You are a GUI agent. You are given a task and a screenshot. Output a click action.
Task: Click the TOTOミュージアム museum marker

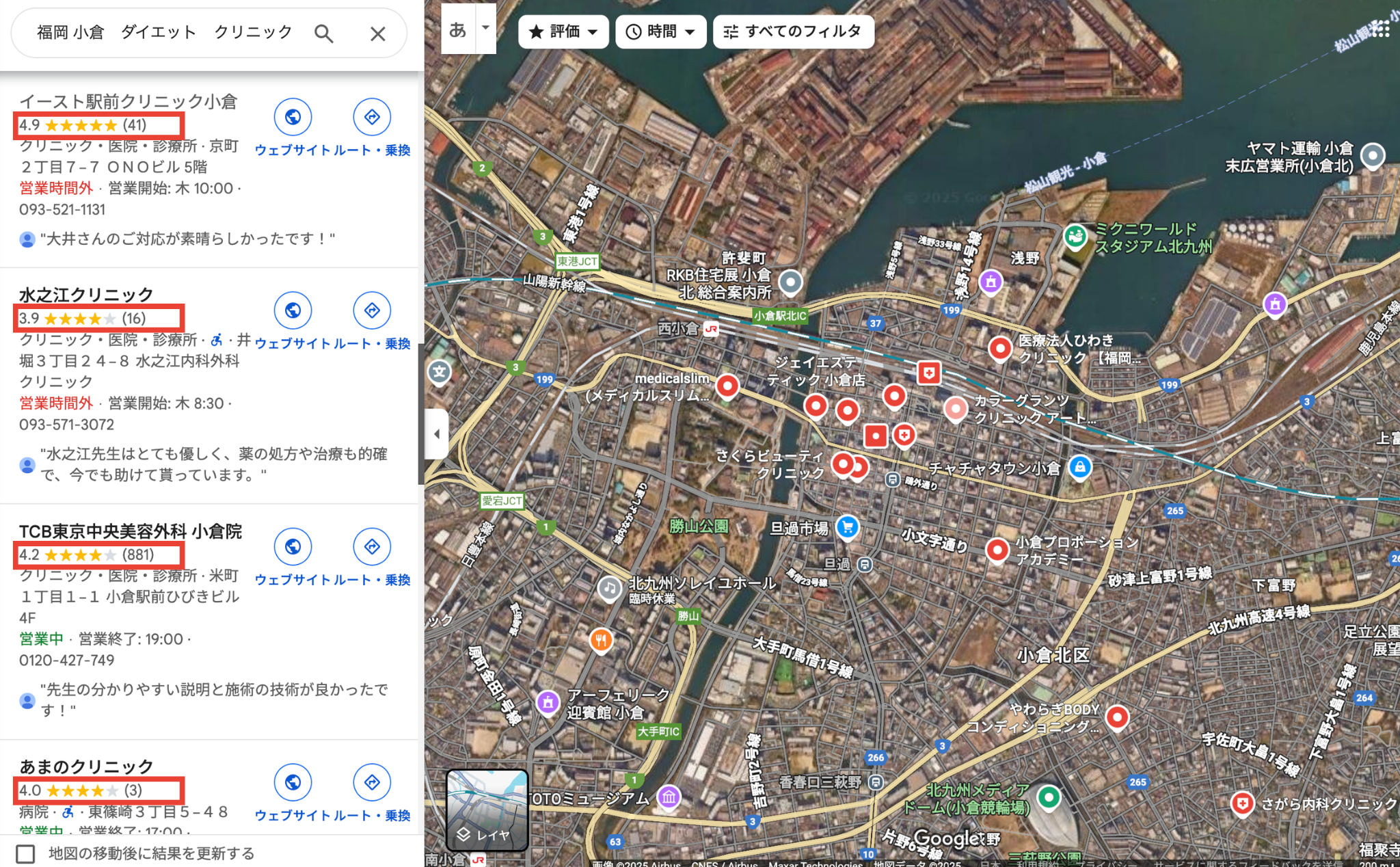tap(669, 797)
